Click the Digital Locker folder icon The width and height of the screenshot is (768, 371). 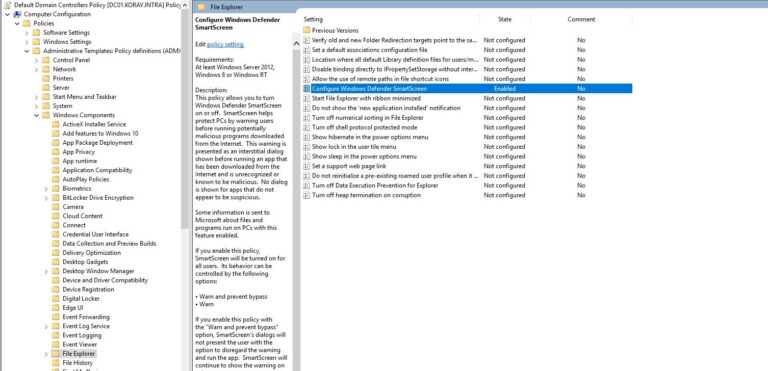click(x=56, y=298)
